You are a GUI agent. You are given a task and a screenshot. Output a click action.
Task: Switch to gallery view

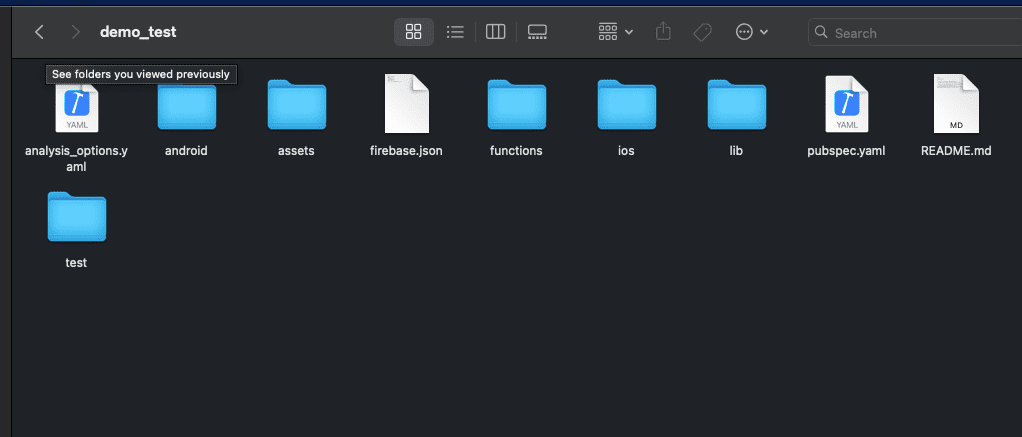(x=537, y=32)
